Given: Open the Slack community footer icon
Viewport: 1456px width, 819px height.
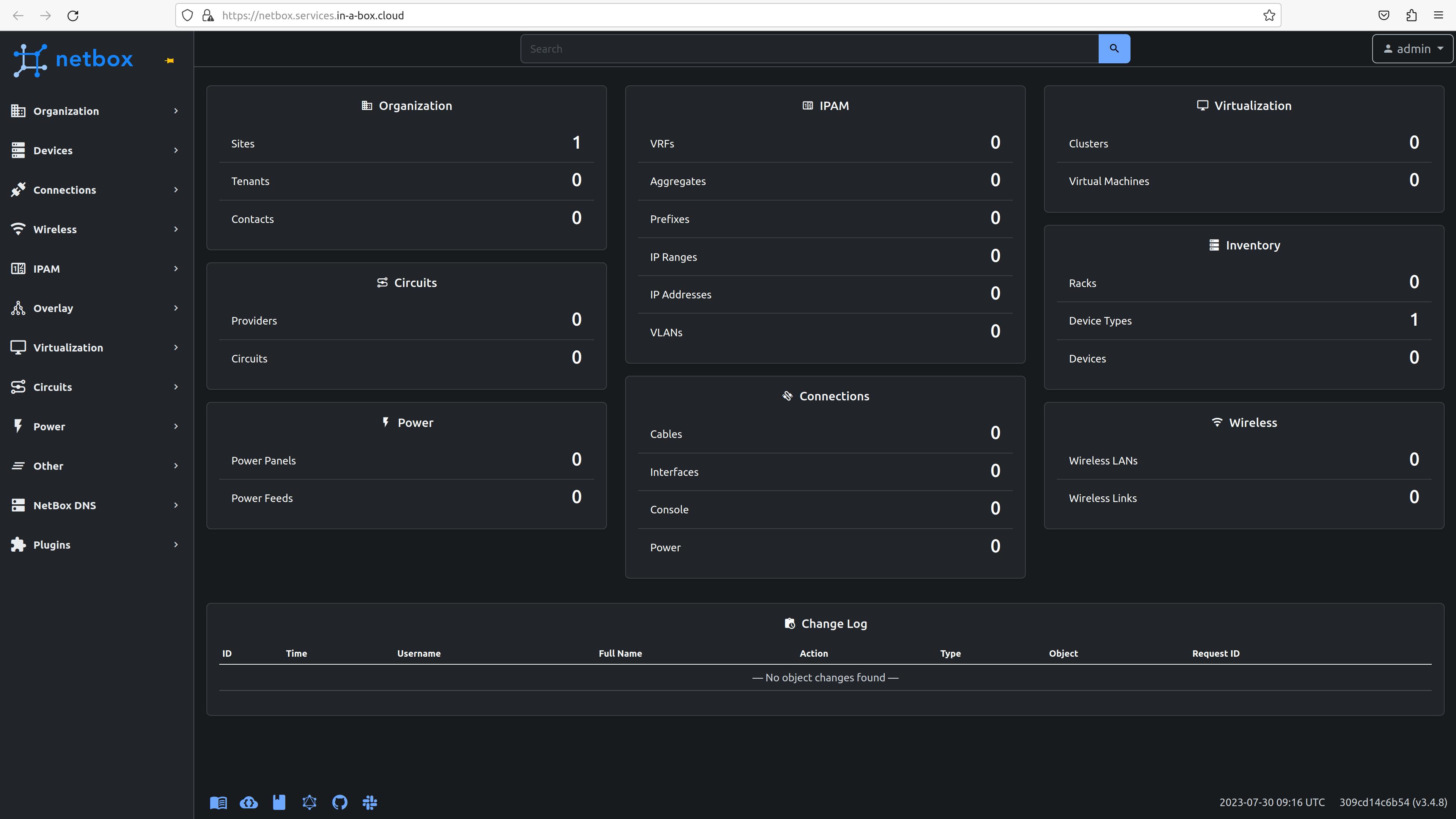Looking at the screenshot, I should 370,803.
